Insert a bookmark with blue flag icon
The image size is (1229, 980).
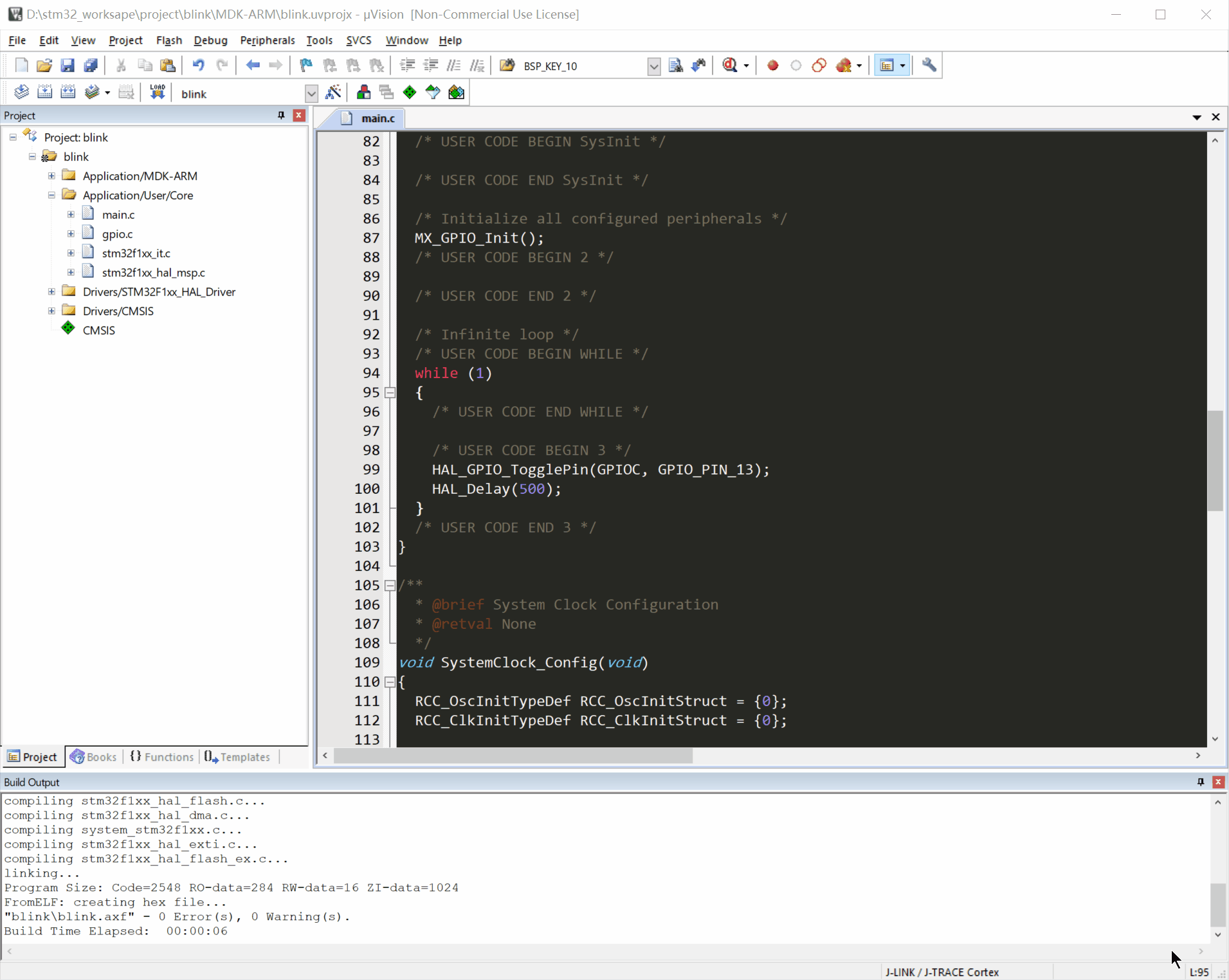(306, 66)
